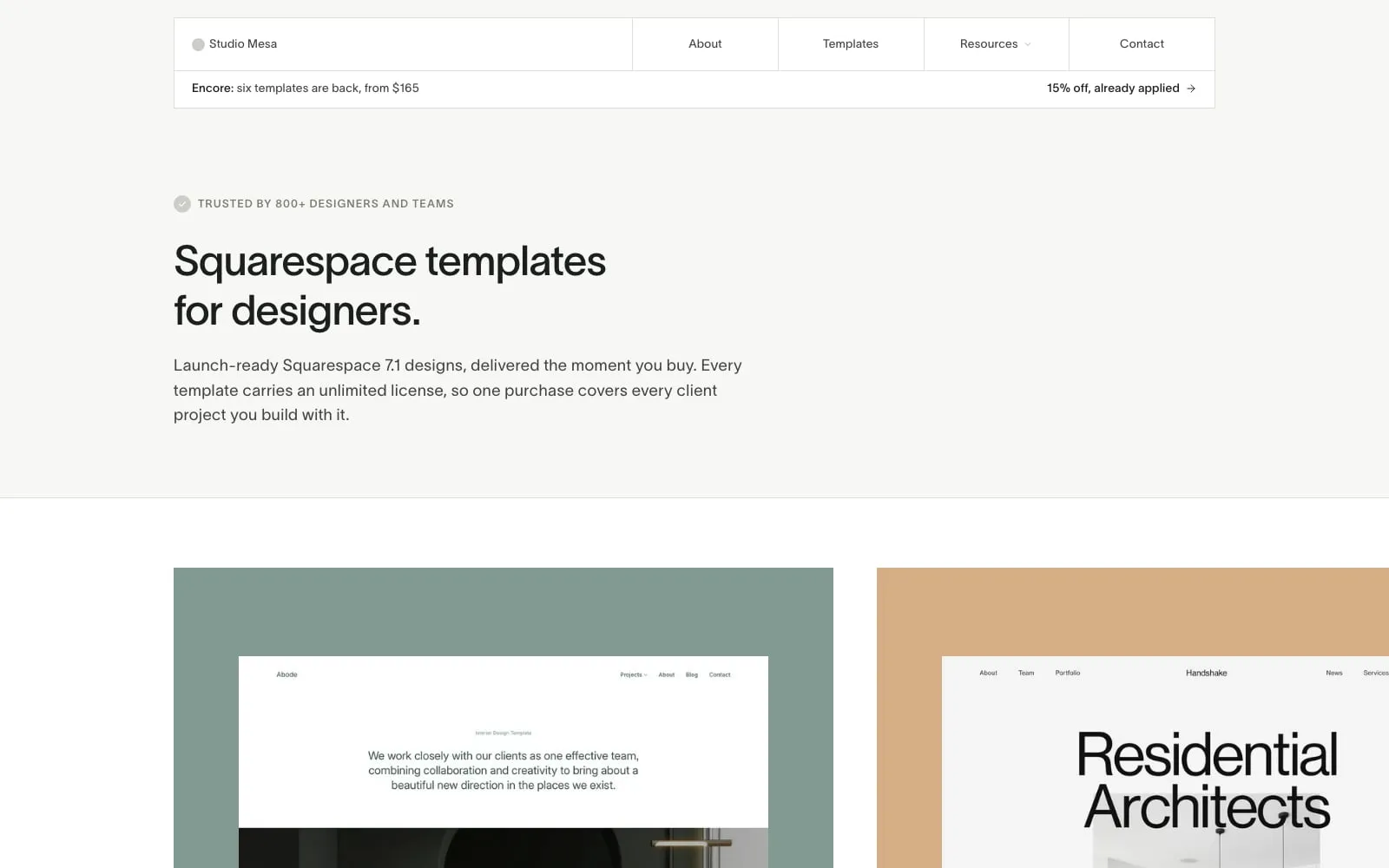
Task: Click the arrow icon beside 15% off
Action: point(1191,89)
